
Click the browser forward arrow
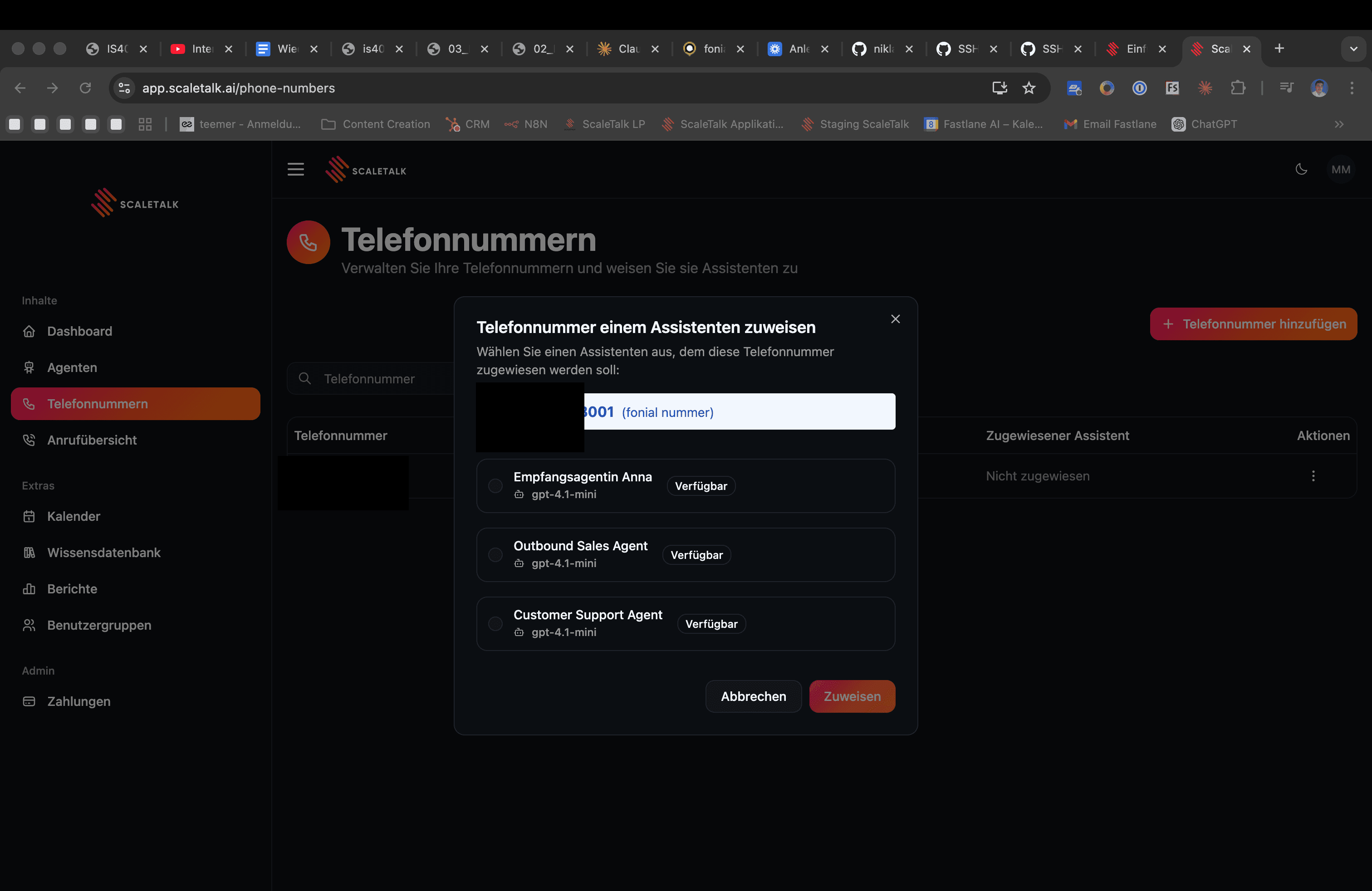tap(53, 88)
